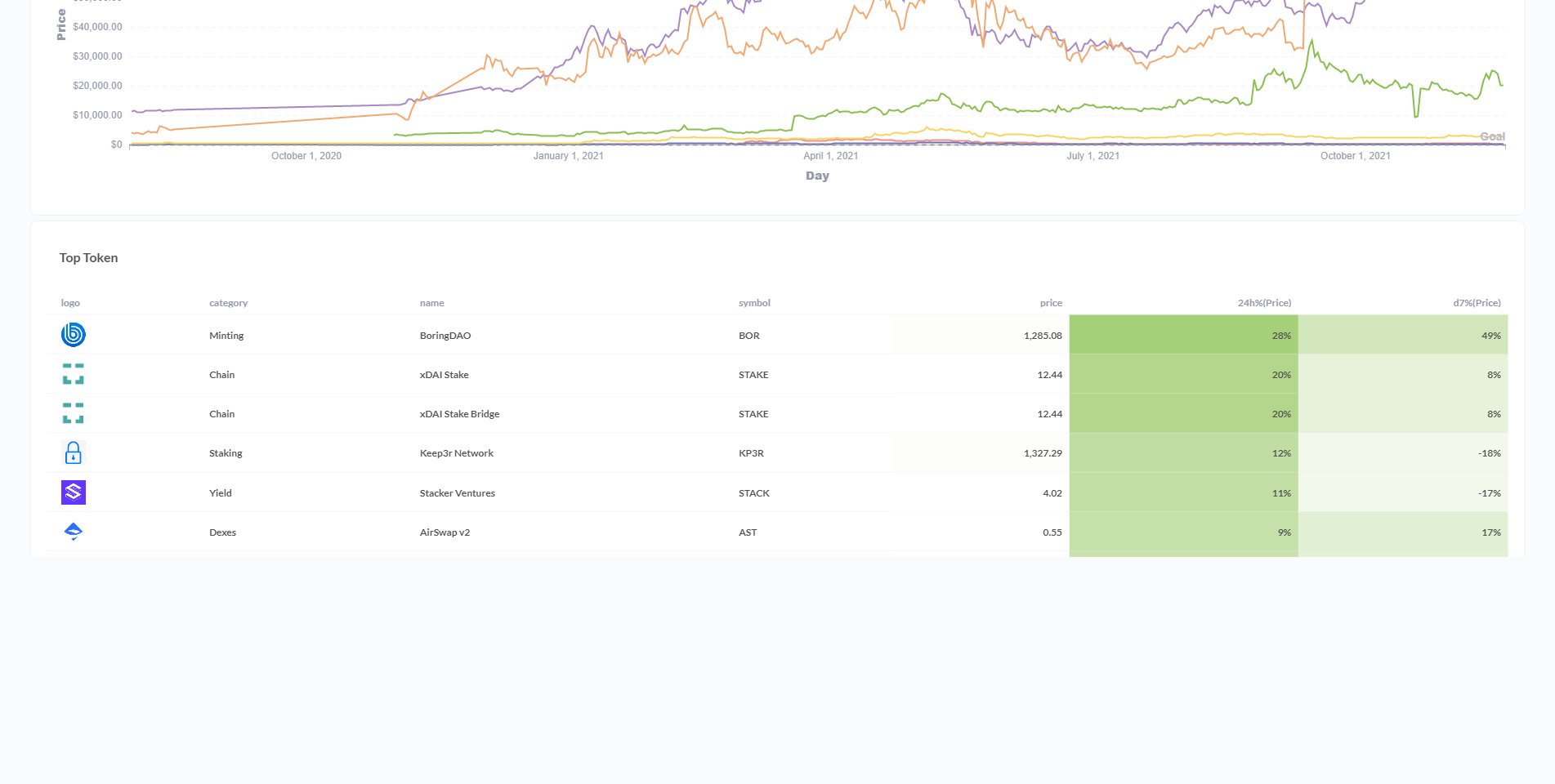Click the name column header
Viewport: 1555px width, 784px height.
[431, 302]
